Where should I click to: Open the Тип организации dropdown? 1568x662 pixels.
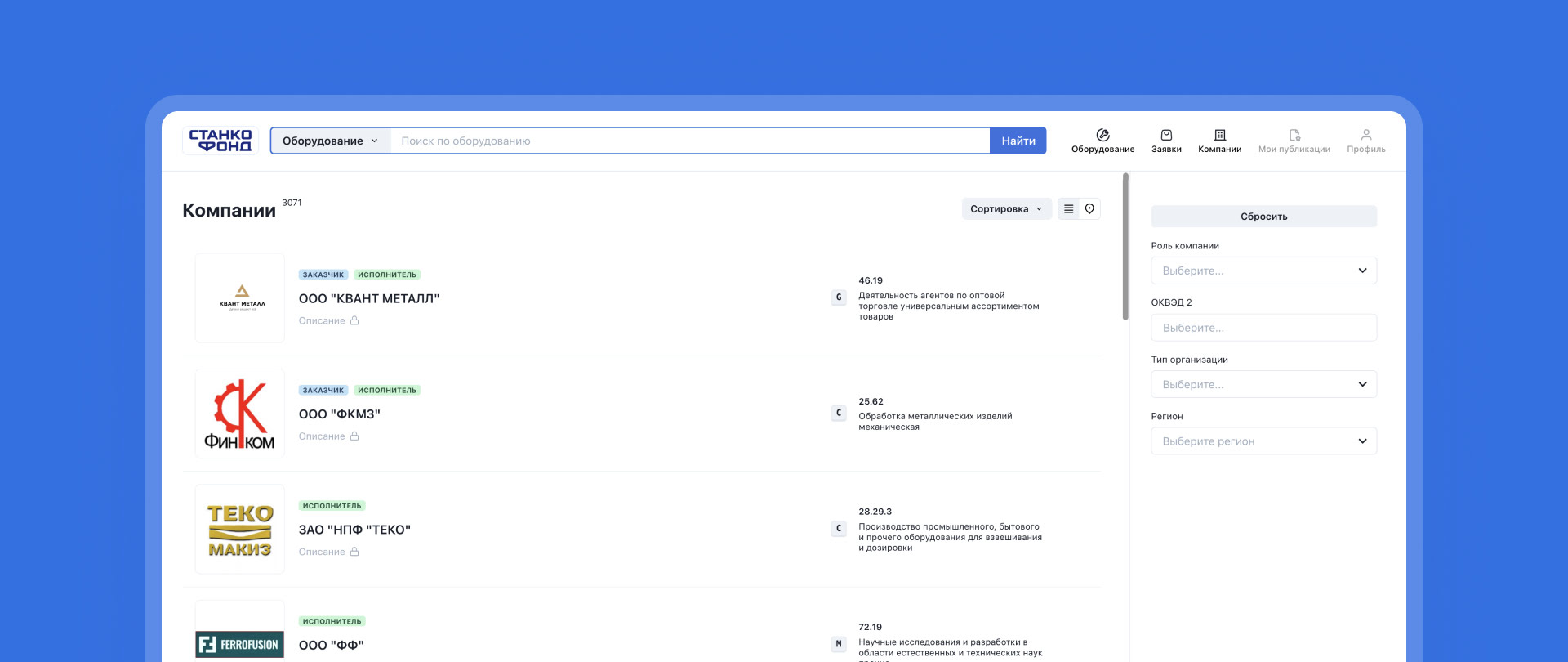pos(1263,384)
